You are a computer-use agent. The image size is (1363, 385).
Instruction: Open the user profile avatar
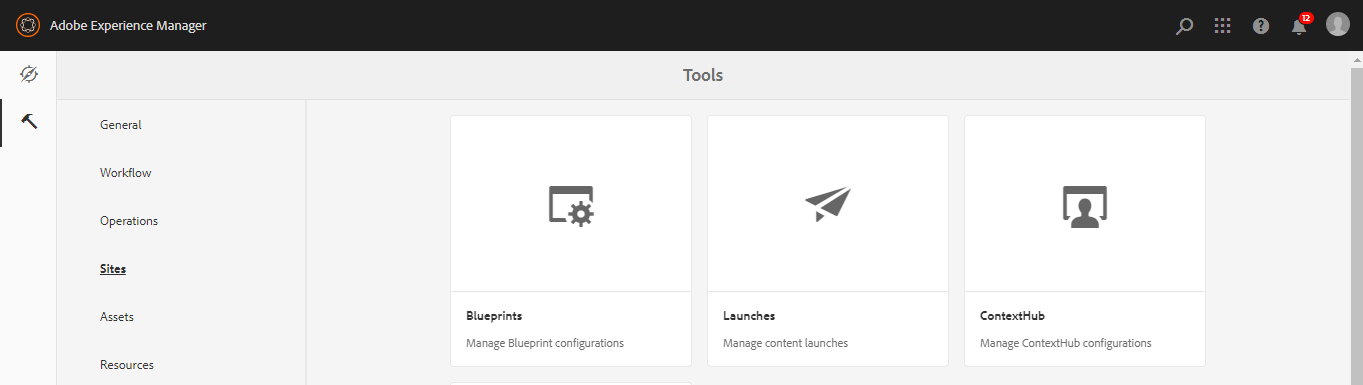coord(1338,25)
